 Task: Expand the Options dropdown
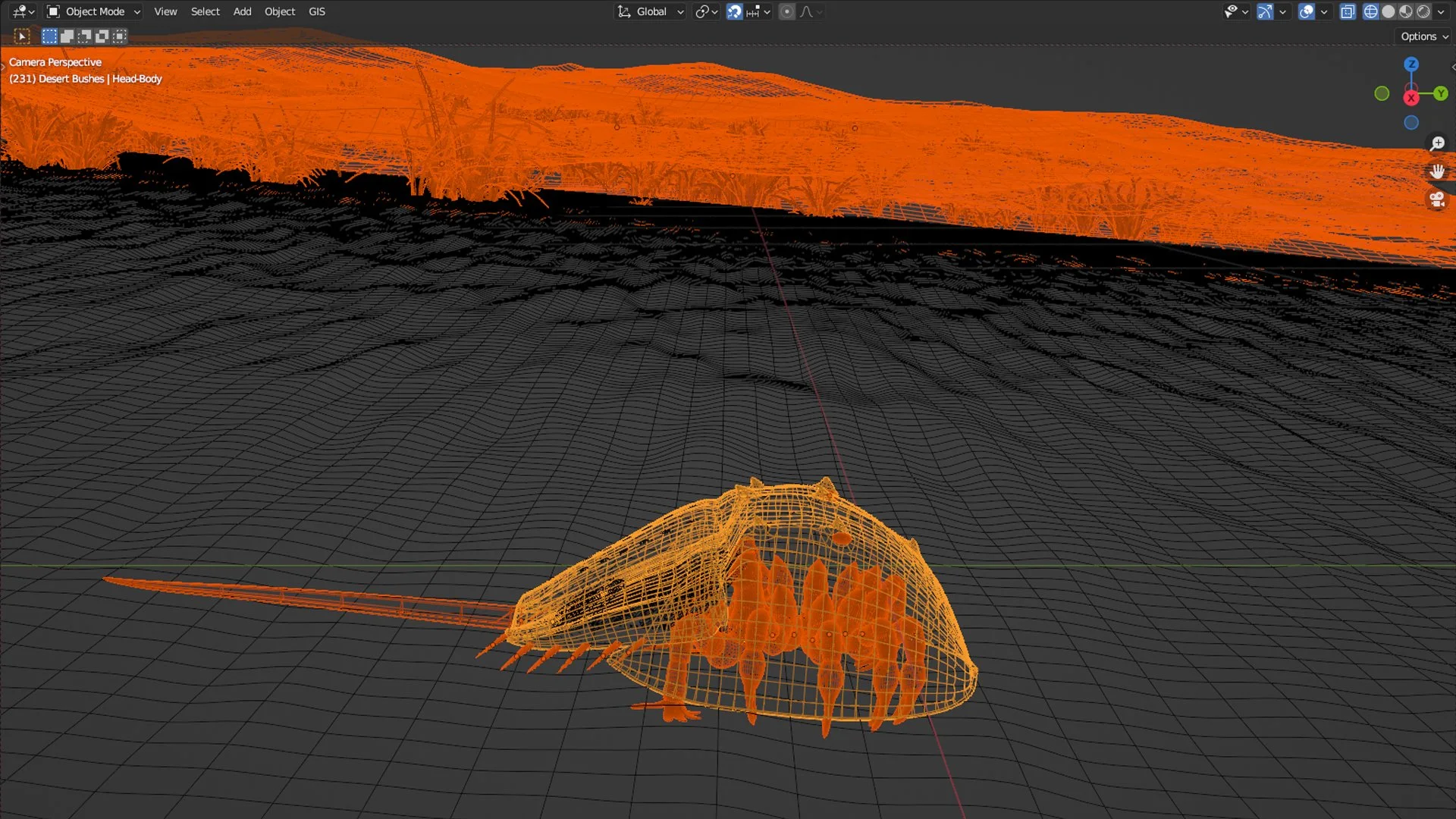pyautogui.click(x=1424, y=36)
